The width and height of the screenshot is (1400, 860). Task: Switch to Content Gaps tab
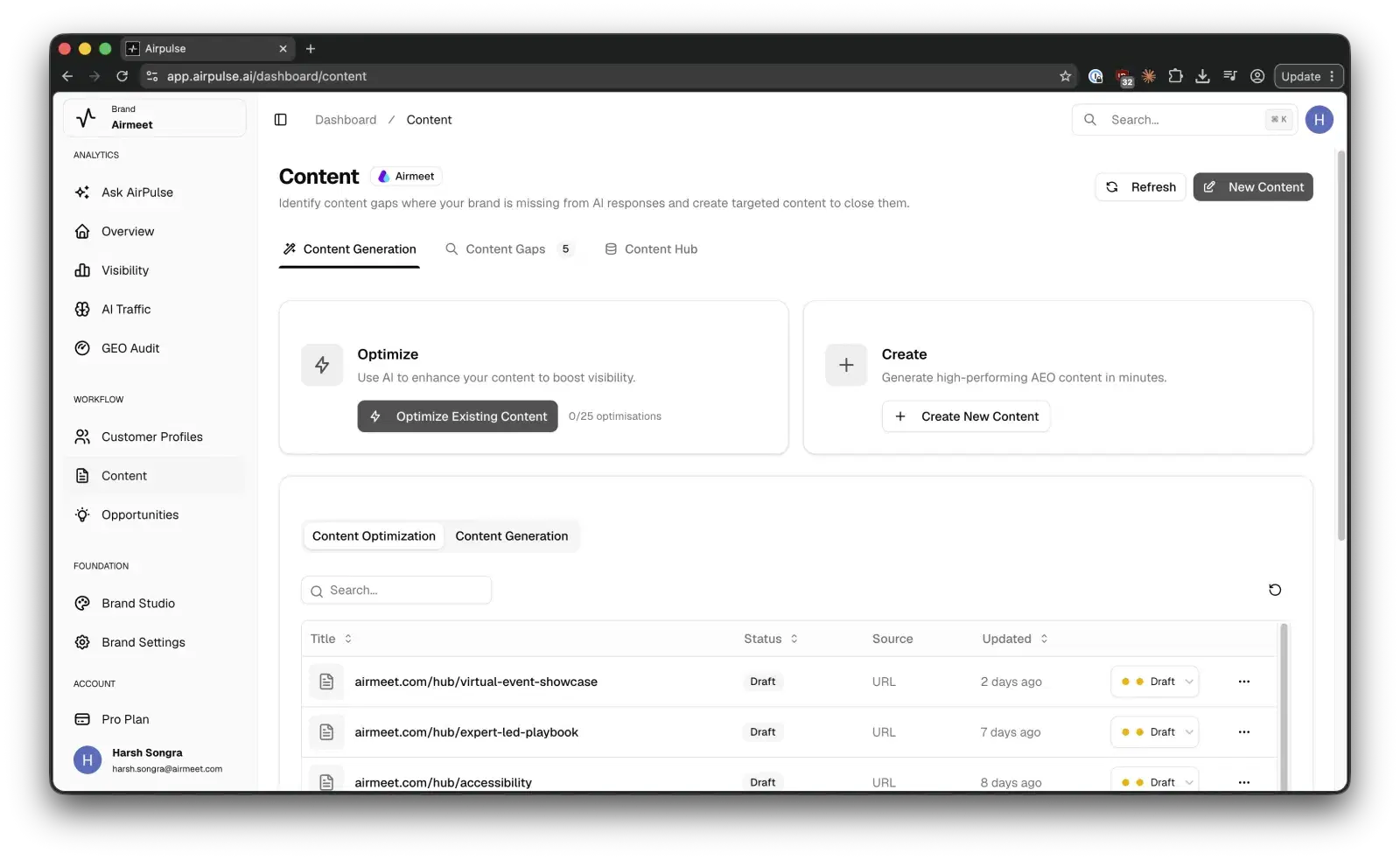pyautogui.click(x=509, y=249)
